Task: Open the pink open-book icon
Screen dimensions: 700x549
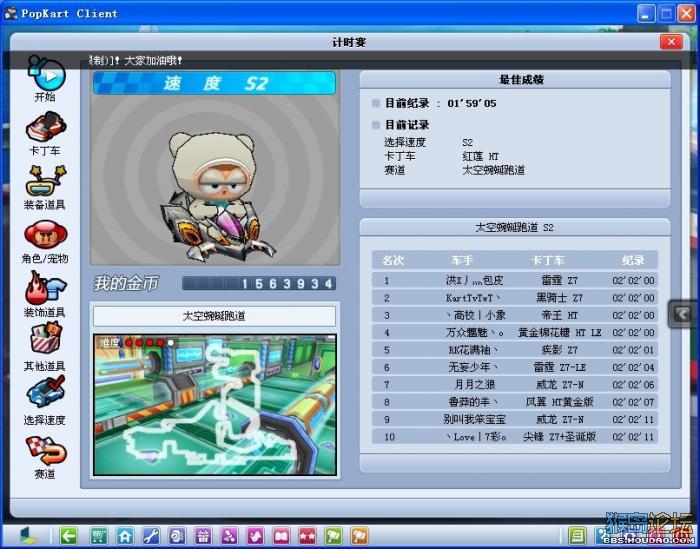Action: (282, 536)
